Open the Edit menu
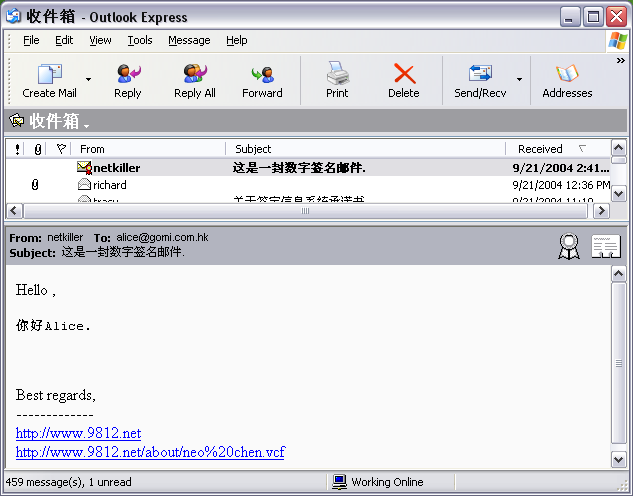The image size is (633, 496). coord(64,40)
